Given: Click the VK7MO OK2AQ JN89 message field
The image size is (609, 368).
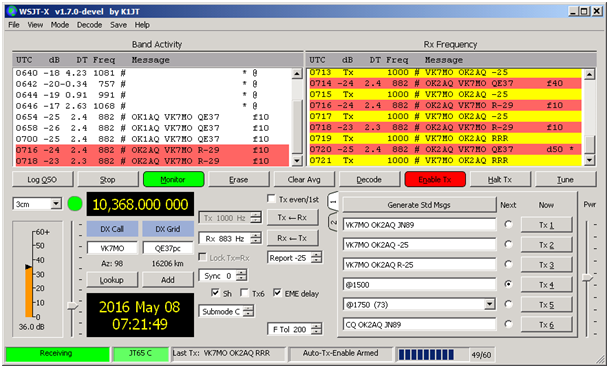Looking at the screenshot, I should pyautogui.click(x=419, y=225).
